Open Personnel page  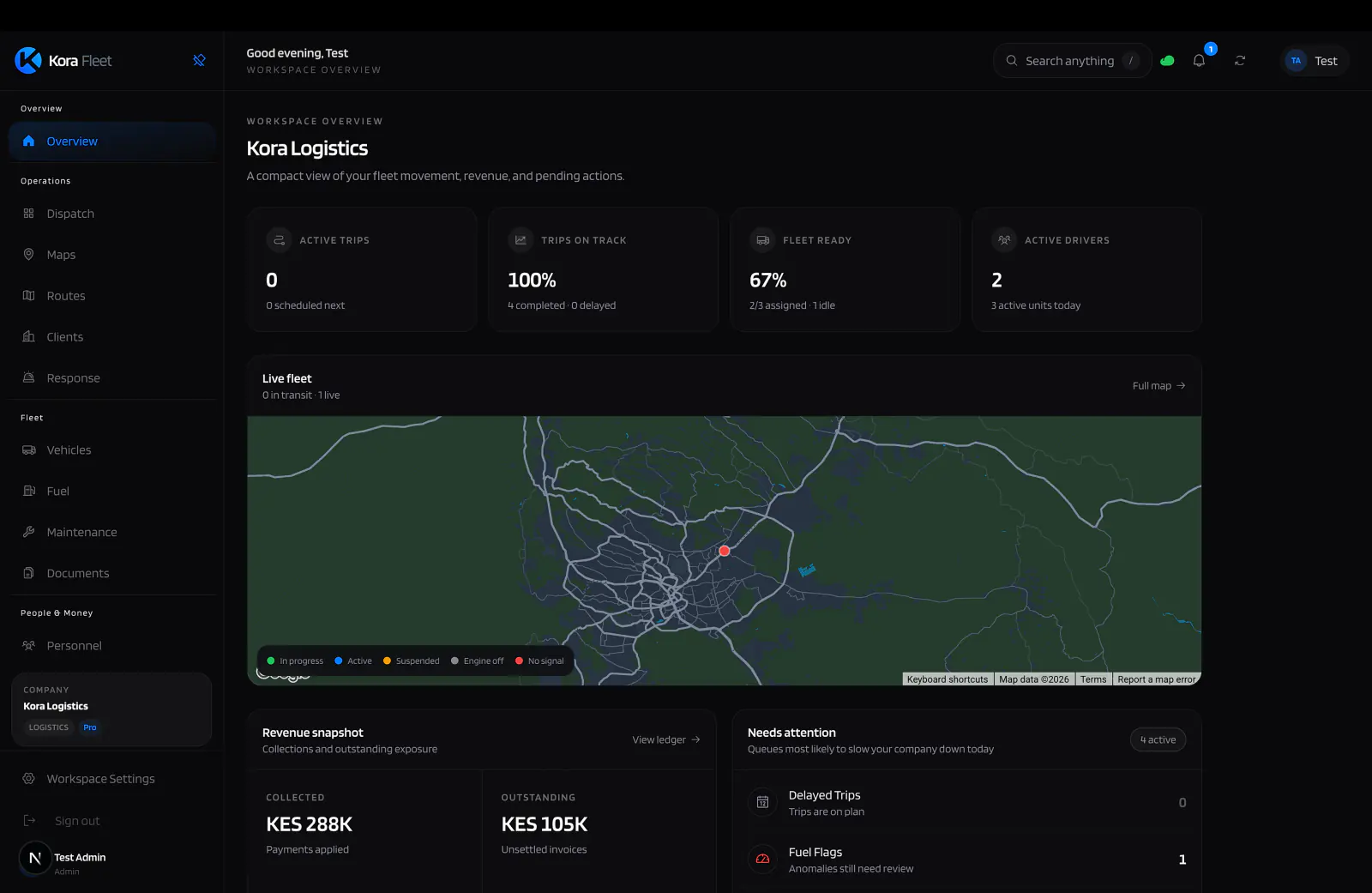point(112,646)
